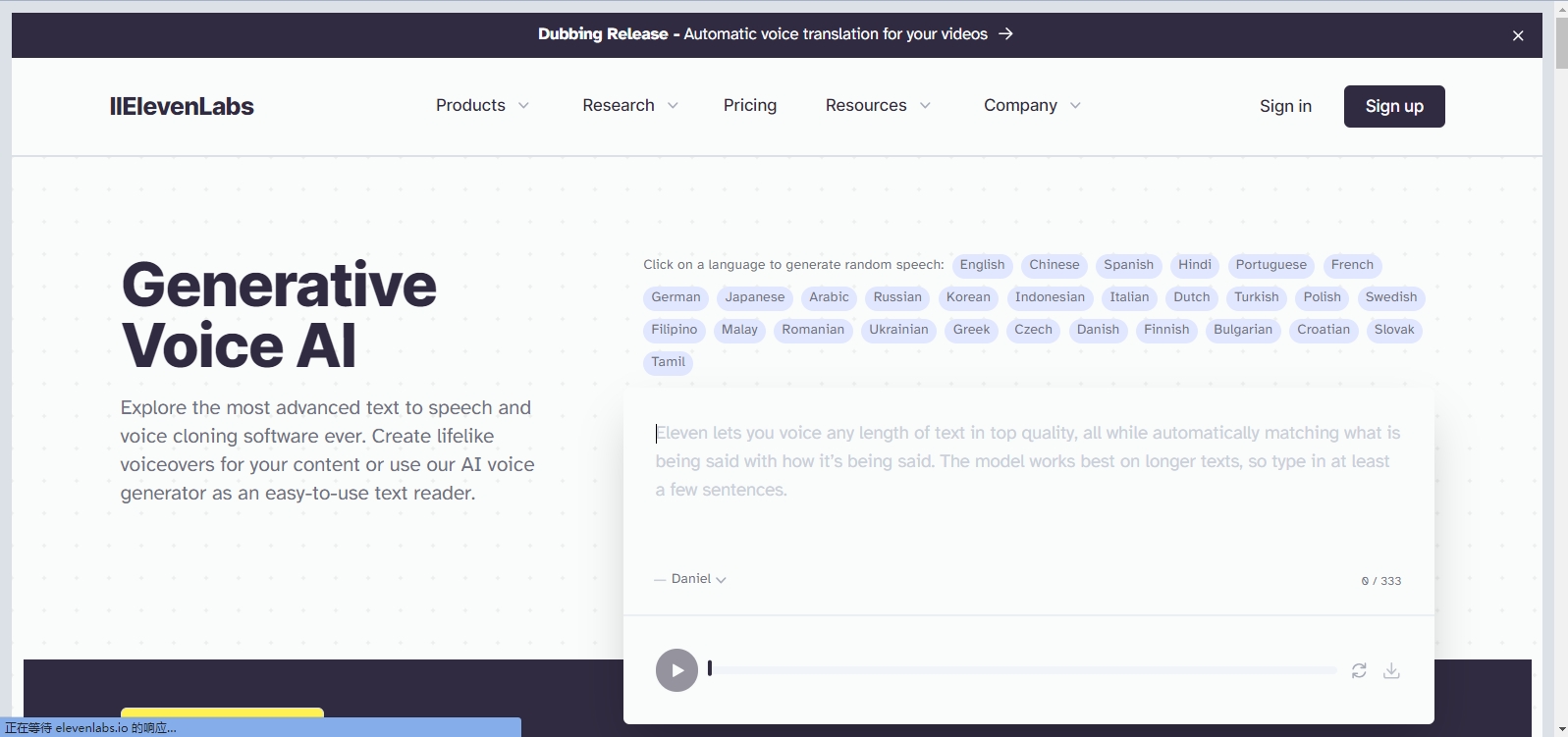Select the Malay language chip

pos(739,330)
